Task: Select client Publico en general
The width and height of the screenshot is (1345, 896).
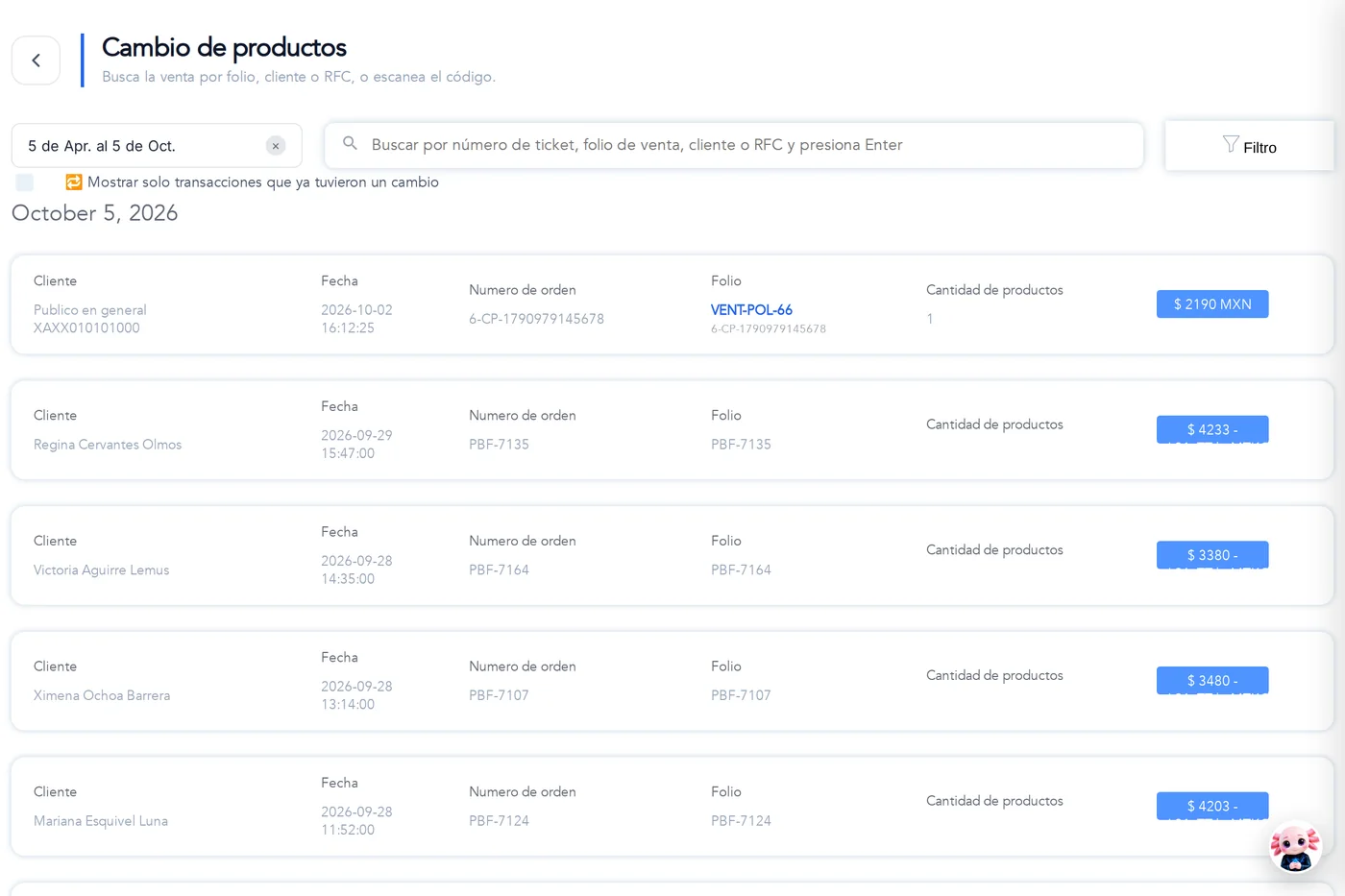Action: coord(90,310)
